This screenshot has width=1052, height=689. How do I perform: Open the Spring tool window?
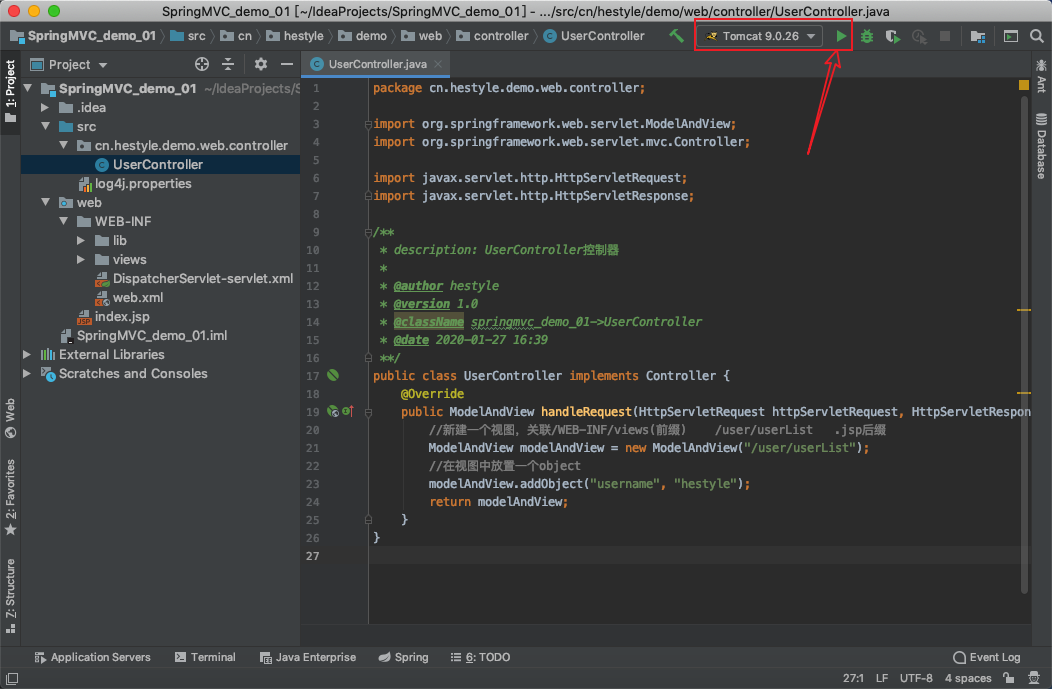(x=403, y=657)
